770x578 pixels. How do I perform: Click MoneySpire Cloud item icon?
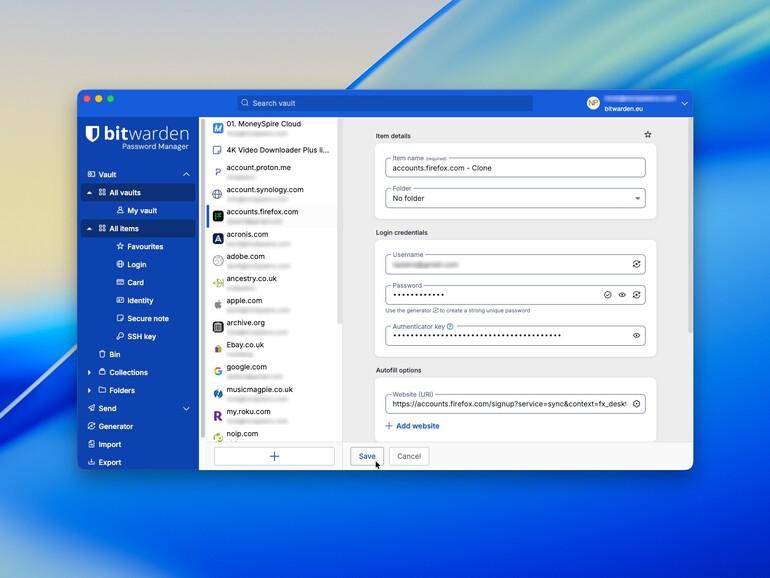[218, 128]
